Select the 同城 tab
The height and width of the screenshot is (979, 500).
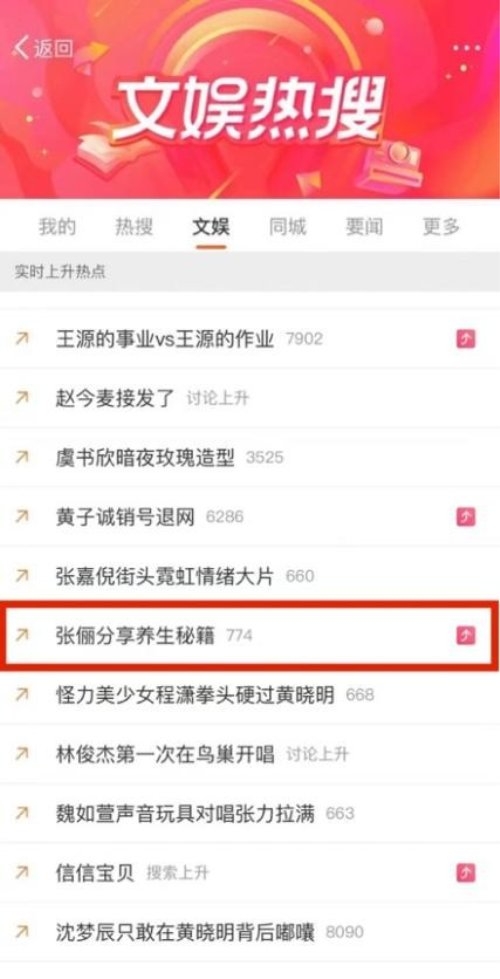tap(288, 227)
